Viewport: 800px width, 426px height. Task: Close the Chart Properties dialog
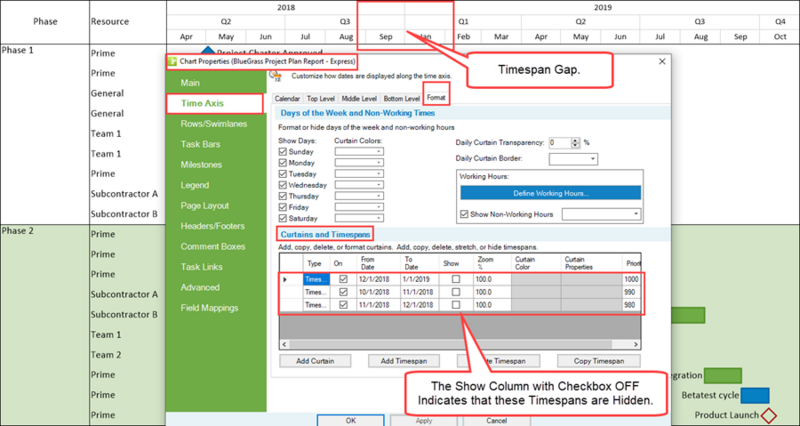click(662, 62)
